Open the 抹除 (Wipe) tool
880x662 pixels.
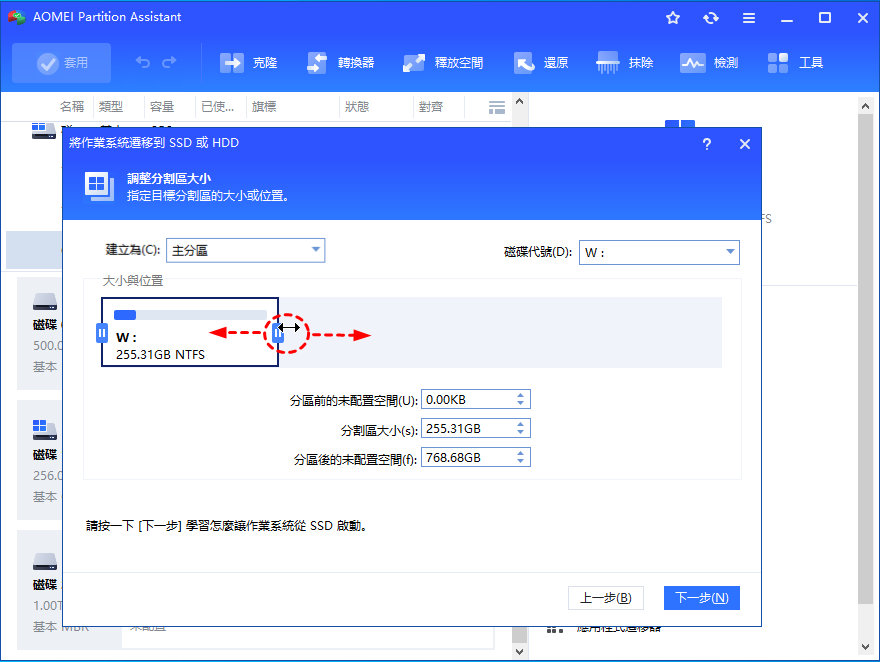tap(625, 63)
